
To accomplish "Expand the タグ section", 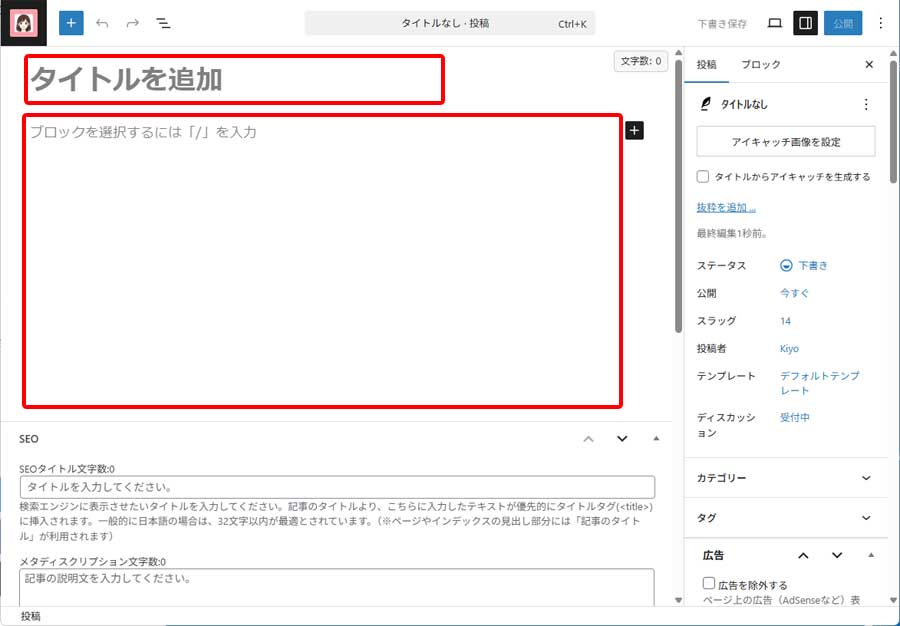I will click(x=786, y=517).
